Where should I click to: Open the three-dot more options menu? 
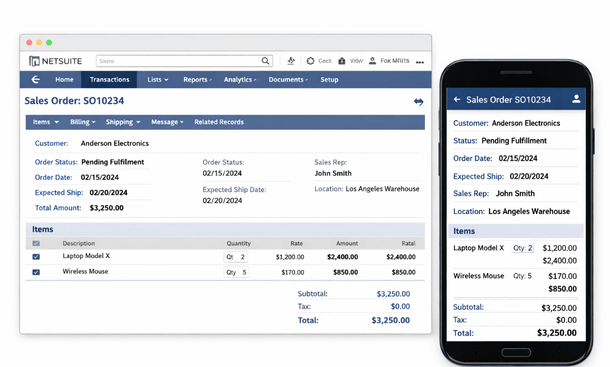pos(420,62)
